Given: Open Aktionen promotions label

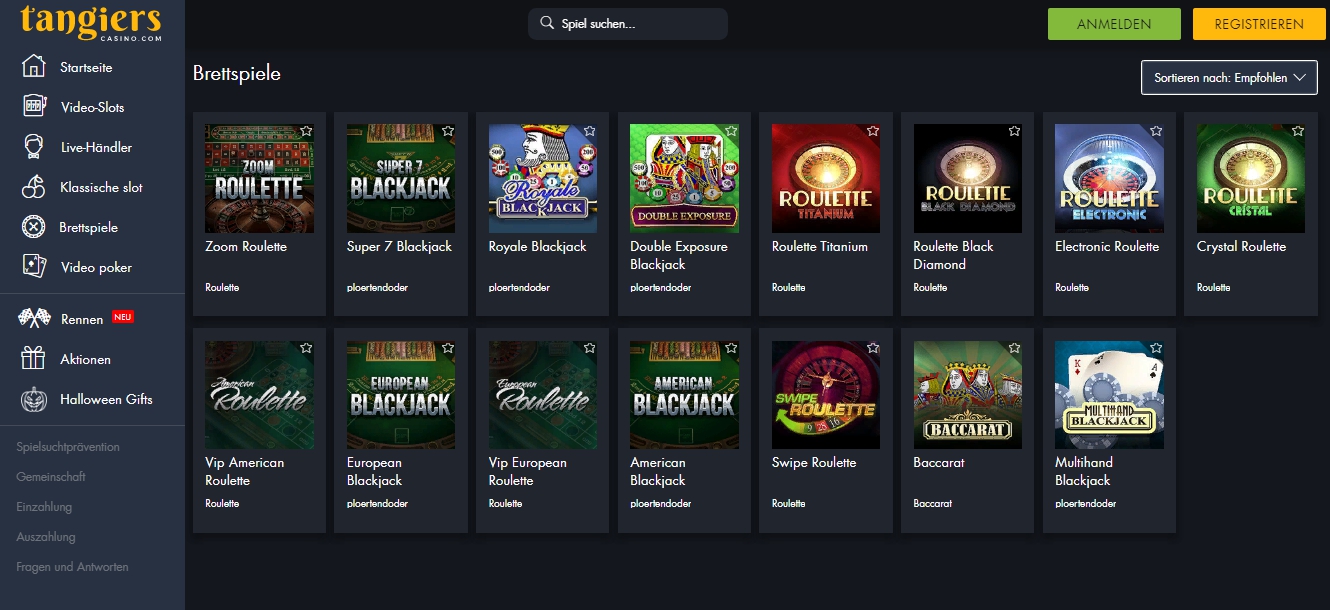Looking at the screenshot, I should pos(85,359).
